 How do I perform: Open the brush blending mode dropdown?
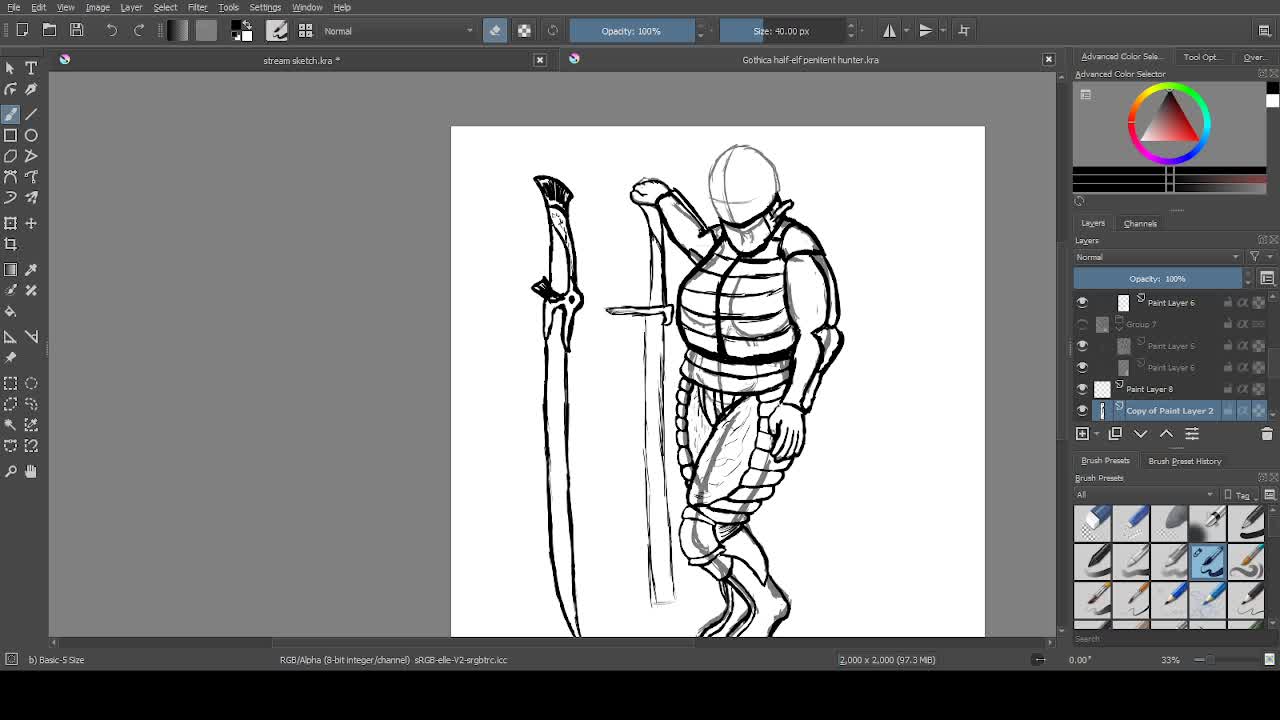(x=398, y=31)
